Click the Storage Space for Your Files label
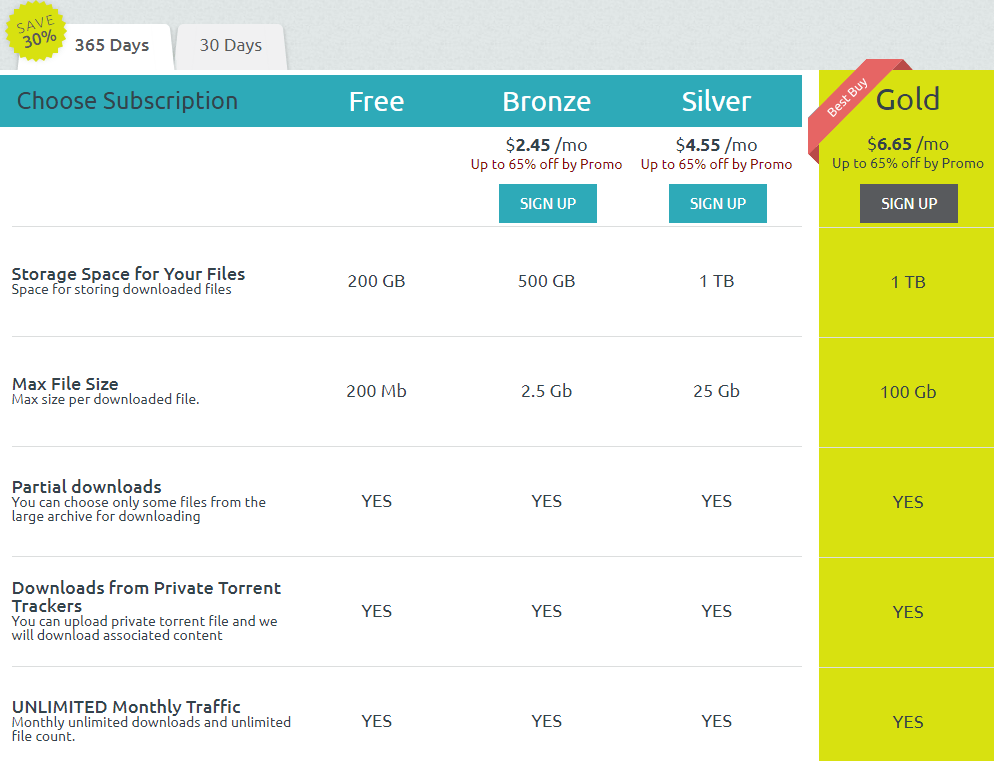 pos(128,274)
